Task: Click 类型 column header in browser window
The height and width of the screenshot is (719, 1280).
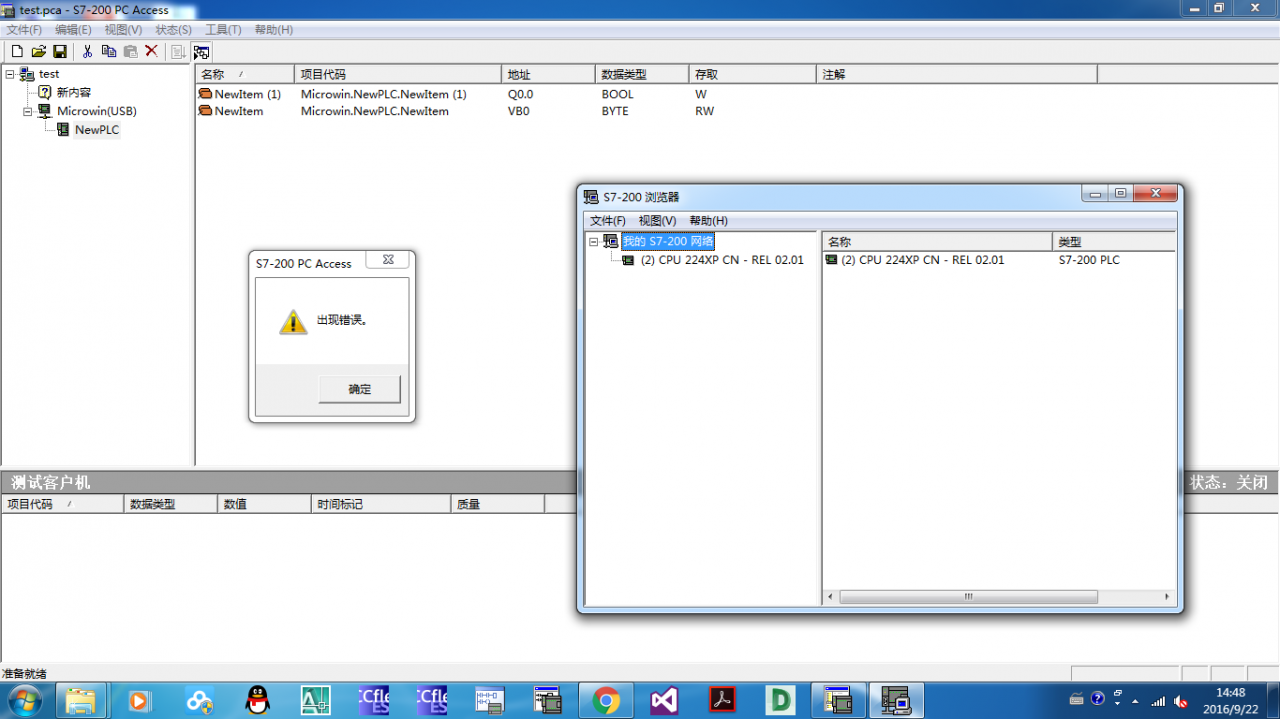Action: click(x=1114, y=242)
